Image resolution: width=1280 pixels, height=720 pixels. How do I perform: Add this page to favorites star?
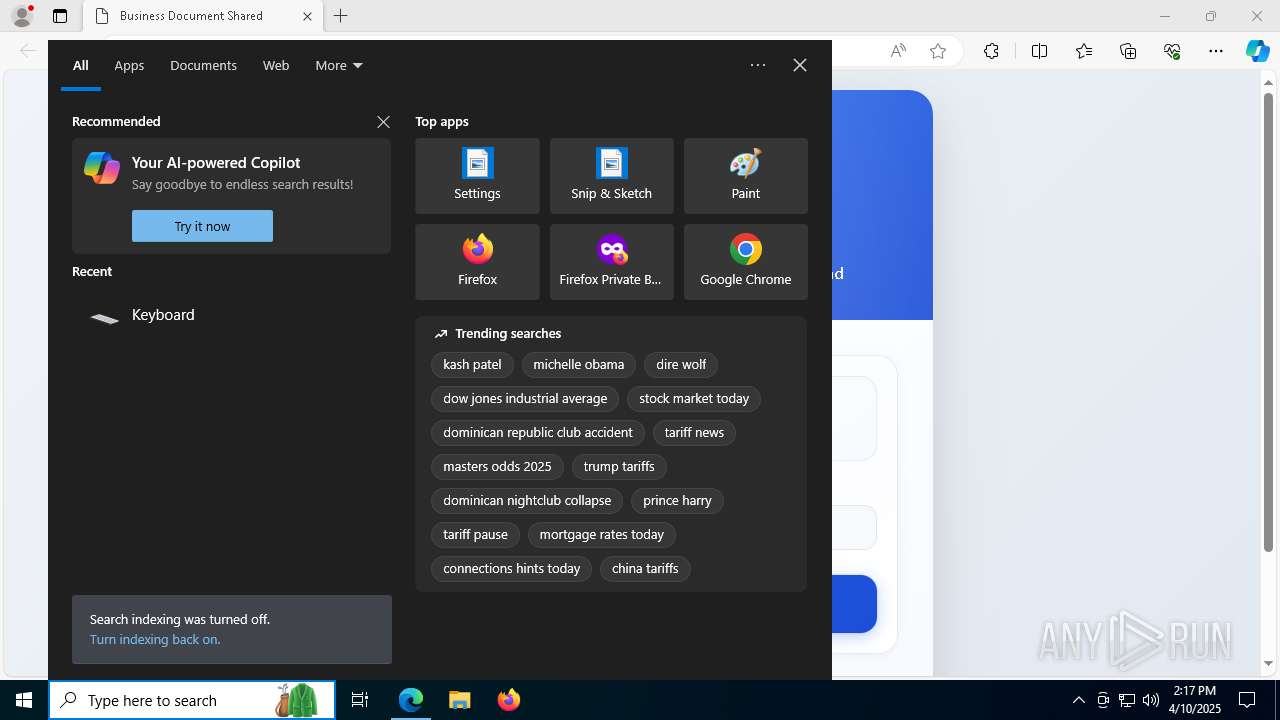938,51
